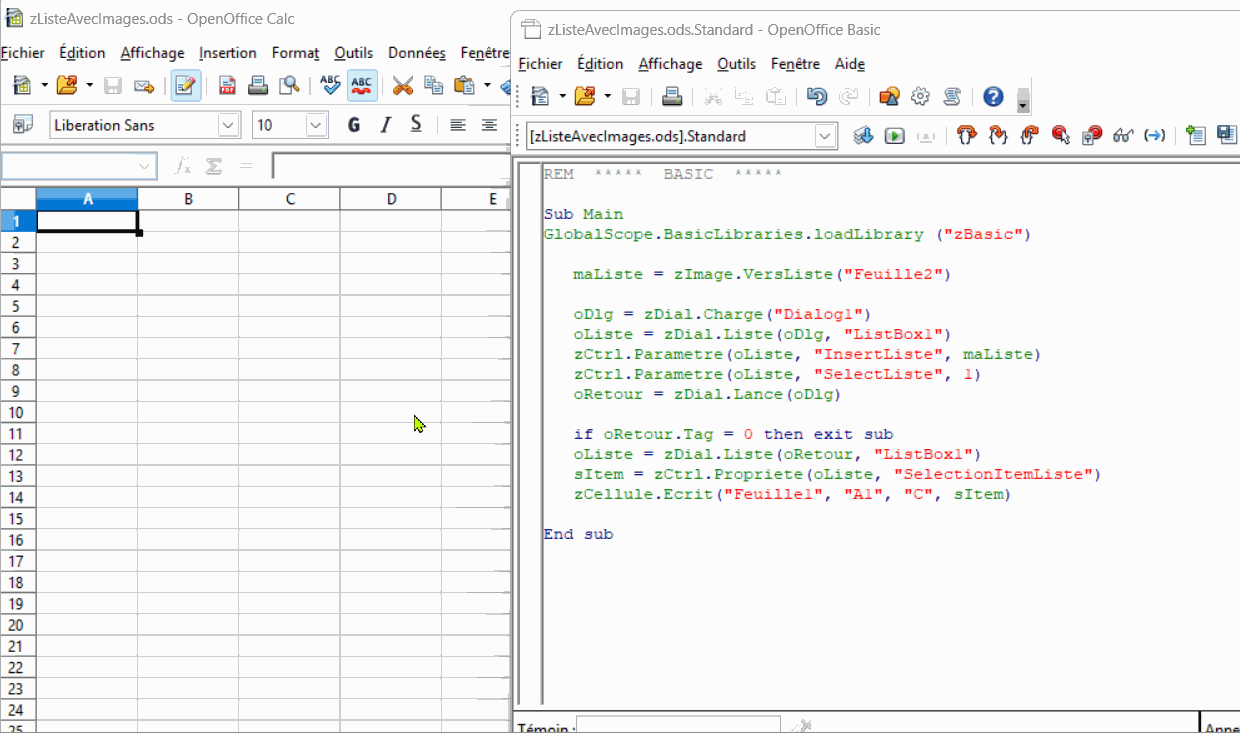Toggle AutoSpellcheck with red-underlined ABC icon
The image size is (1240, 733).
coord(362,86)
